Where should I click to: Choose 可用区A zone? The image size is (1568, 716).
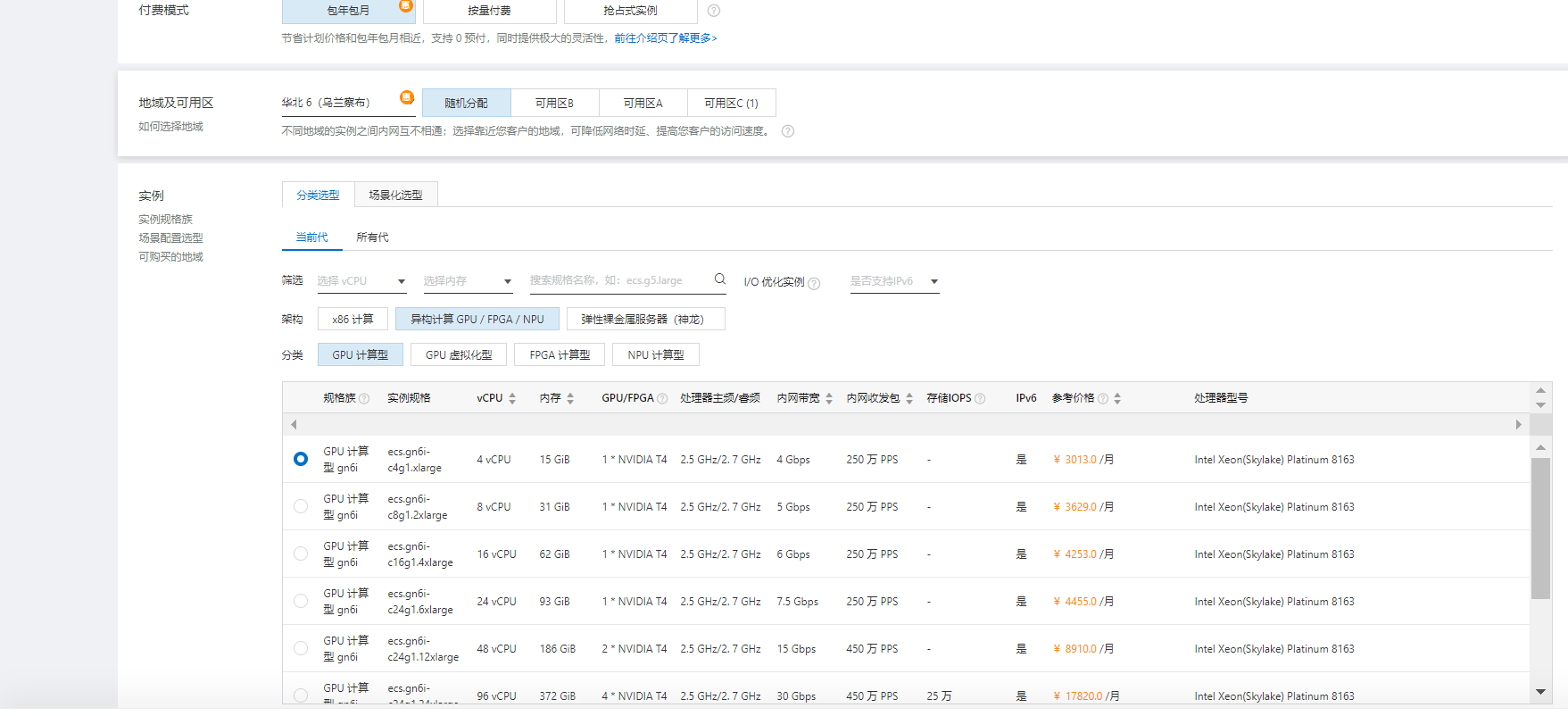point(643,103)
